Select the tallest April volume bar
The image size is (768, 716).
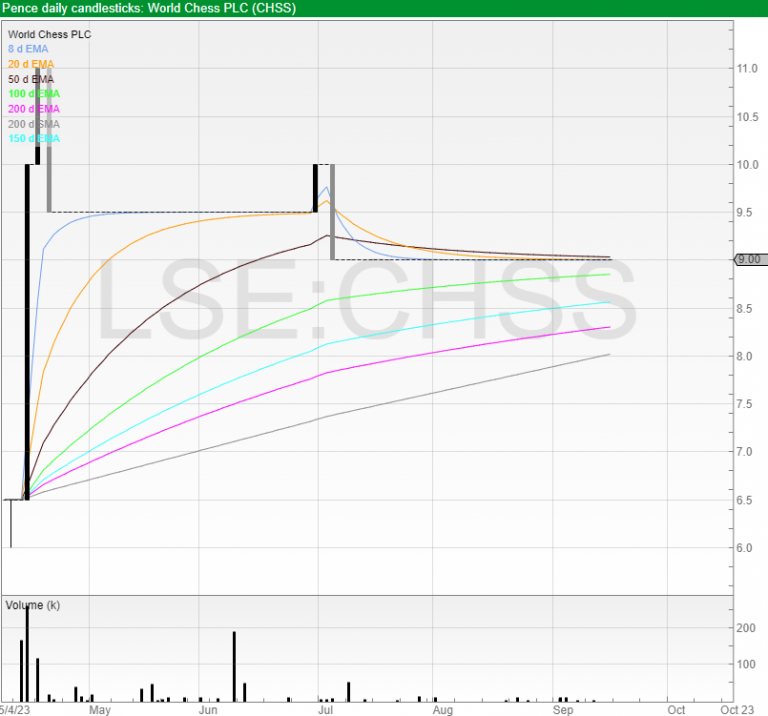(x=27, y=652)
